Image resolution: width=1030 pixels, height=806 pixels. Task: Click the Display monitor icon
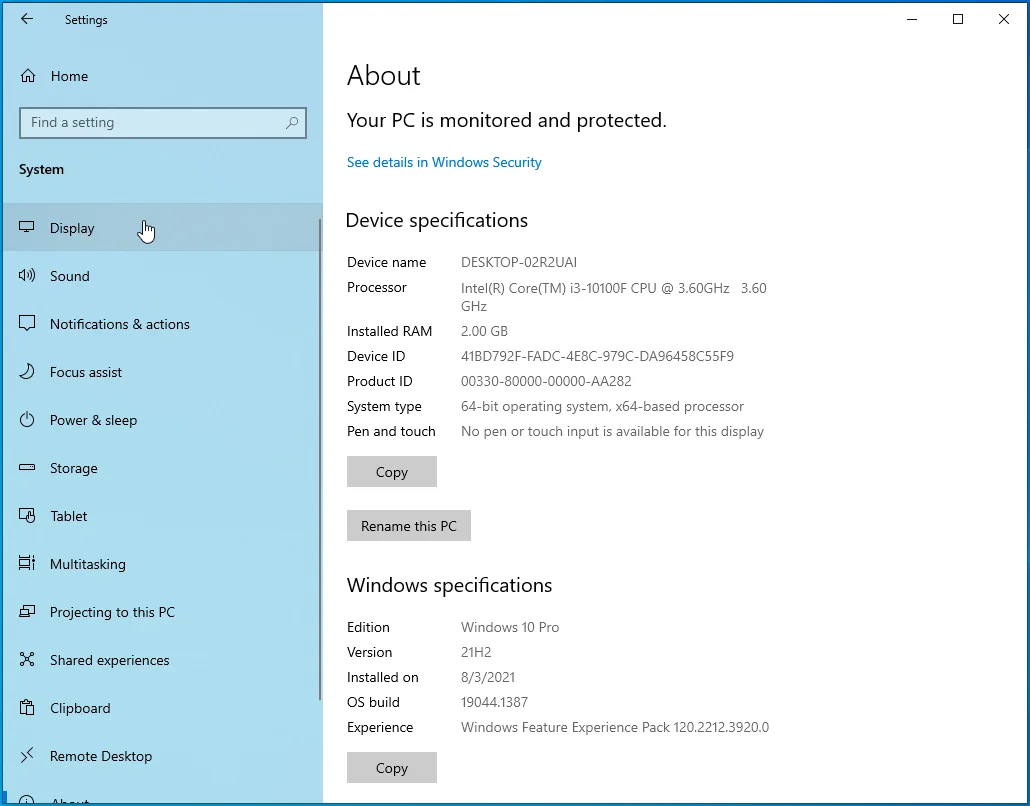coord(26,227)
